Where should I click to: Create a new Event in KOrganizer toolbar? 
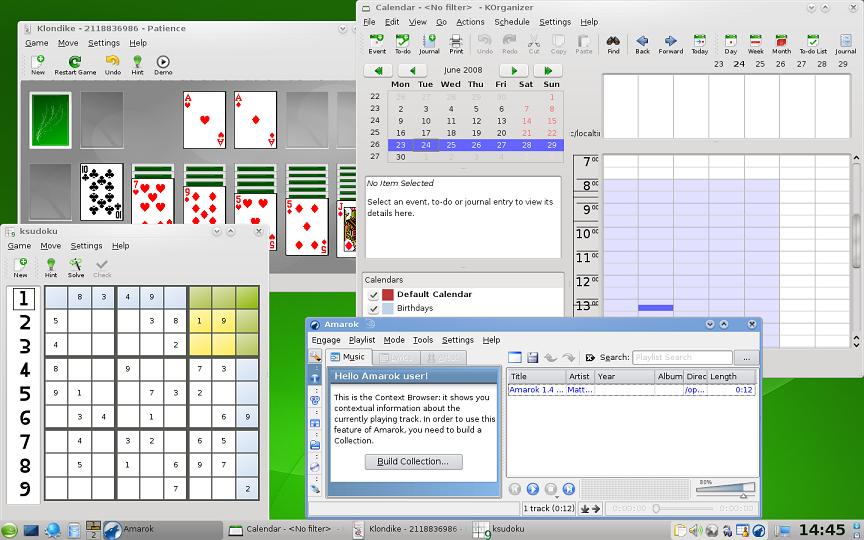click(x=377, y=44)
